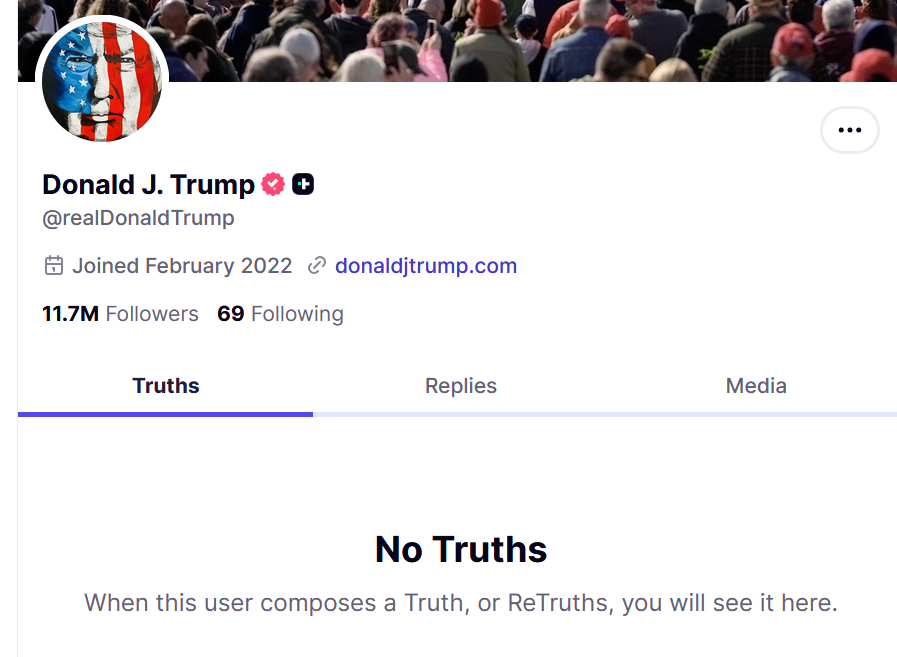Click the calendar icon beside the join date
Viewport: 897px width, 657px height.
pyautogui.click(x=54, y=266)
